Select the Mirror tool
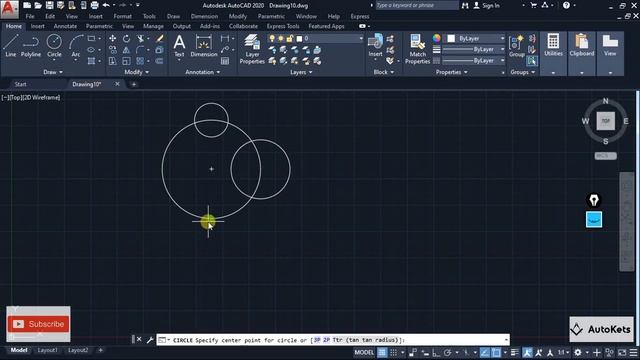The height and width of the screenshot is (360, 640). tap(127, 50)
